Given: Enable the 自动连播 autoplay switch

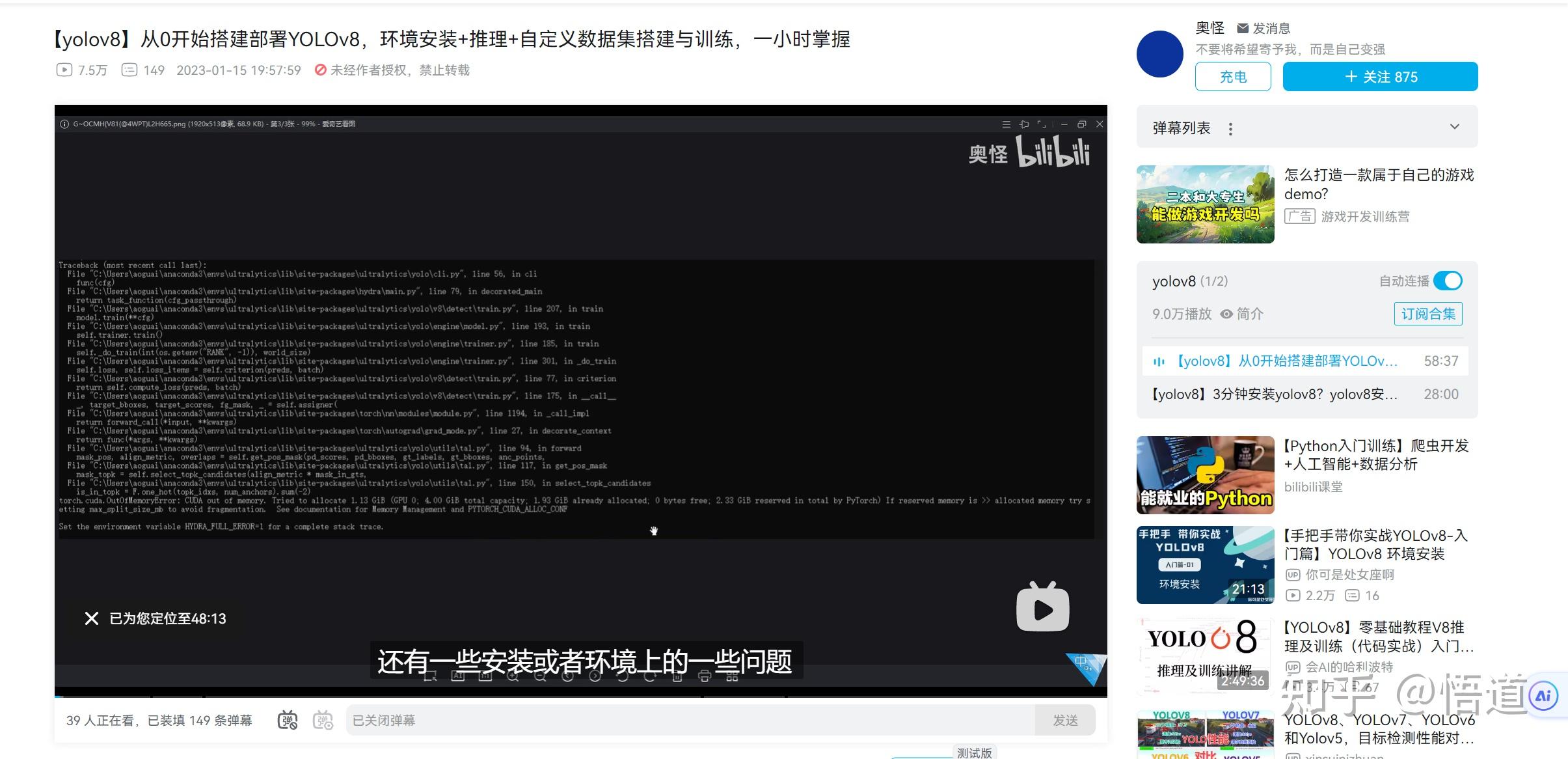Looking at the screenshot, I should click(x=1448, y=281).
